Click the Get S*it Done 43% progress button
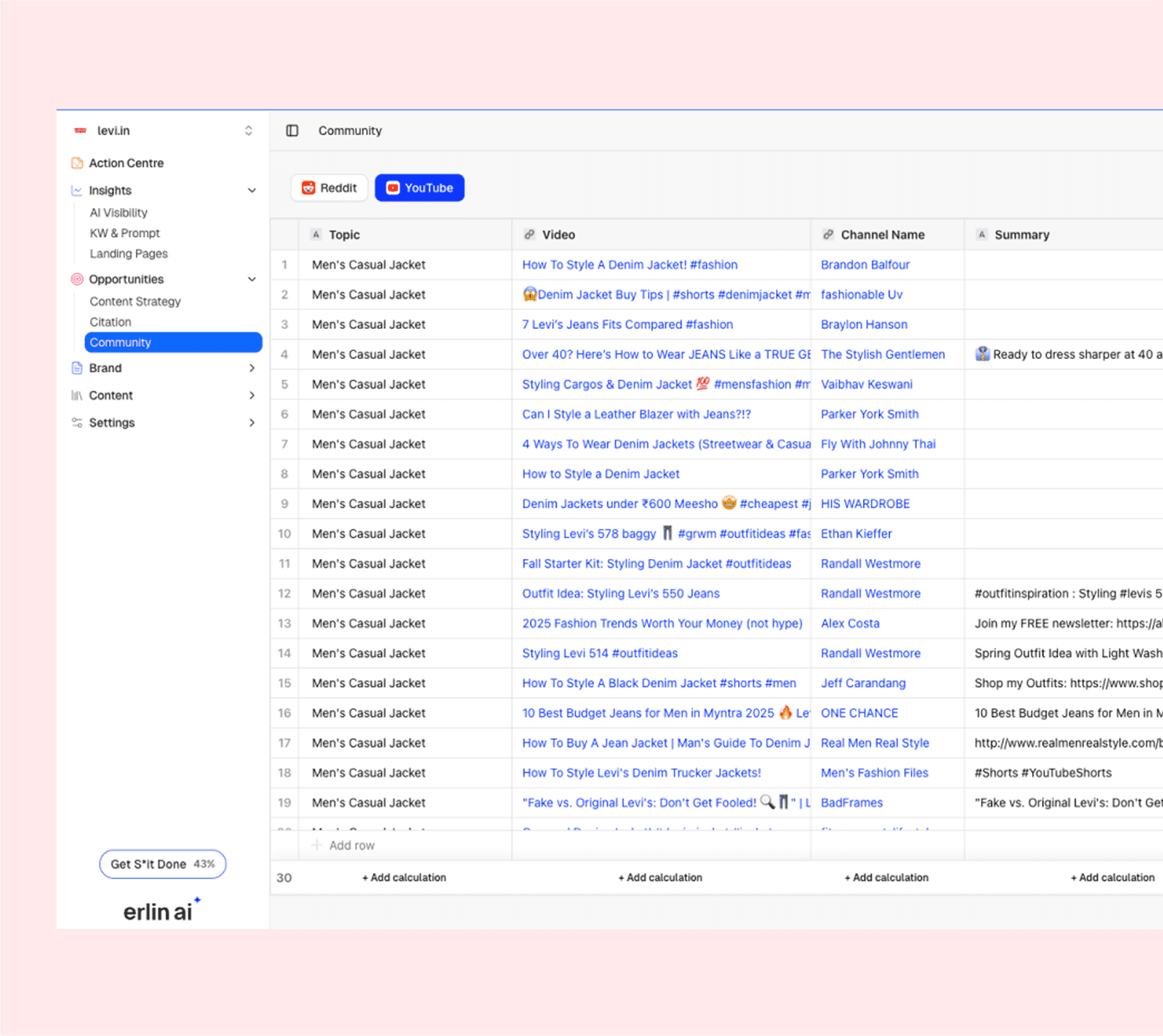 coord(163,864)
